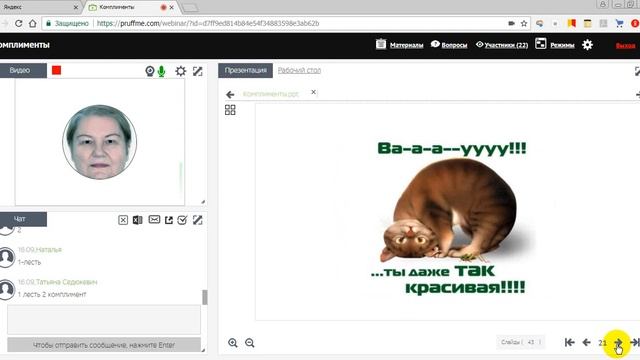This screenshot has width=640, height=360.
Task: Click the chat envelope mail icon
Action: 154,220
